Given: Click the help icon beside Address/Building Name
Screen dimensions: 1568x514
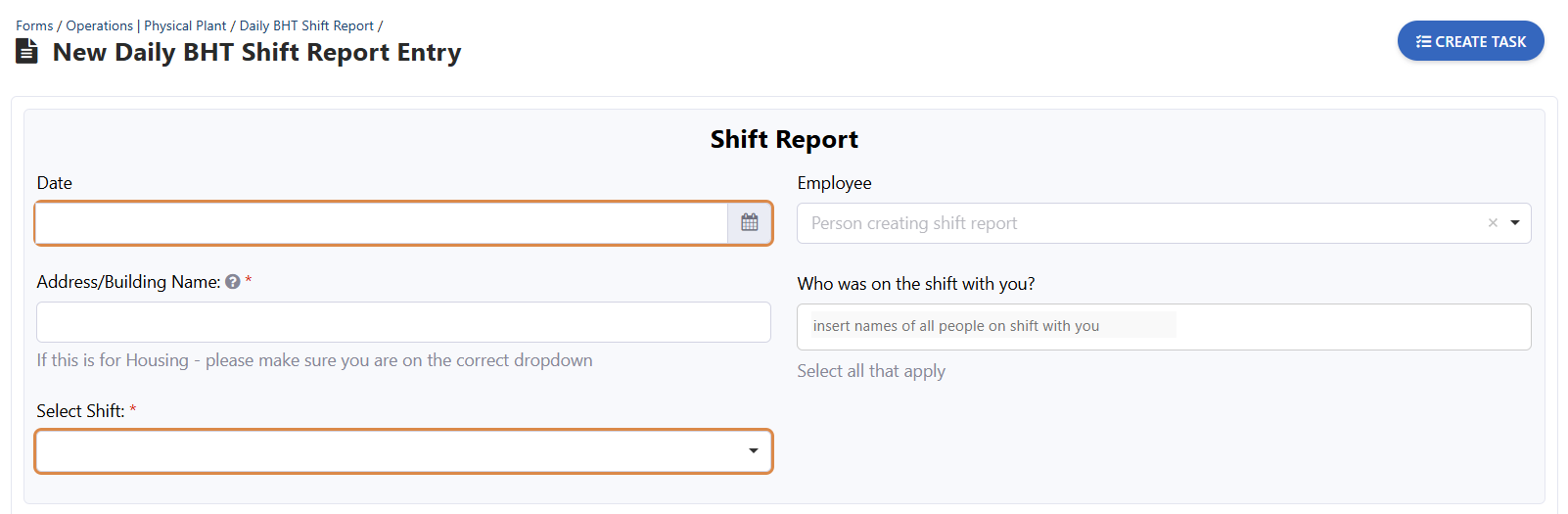Looking at the screenshot, I should tap(233, 282).
